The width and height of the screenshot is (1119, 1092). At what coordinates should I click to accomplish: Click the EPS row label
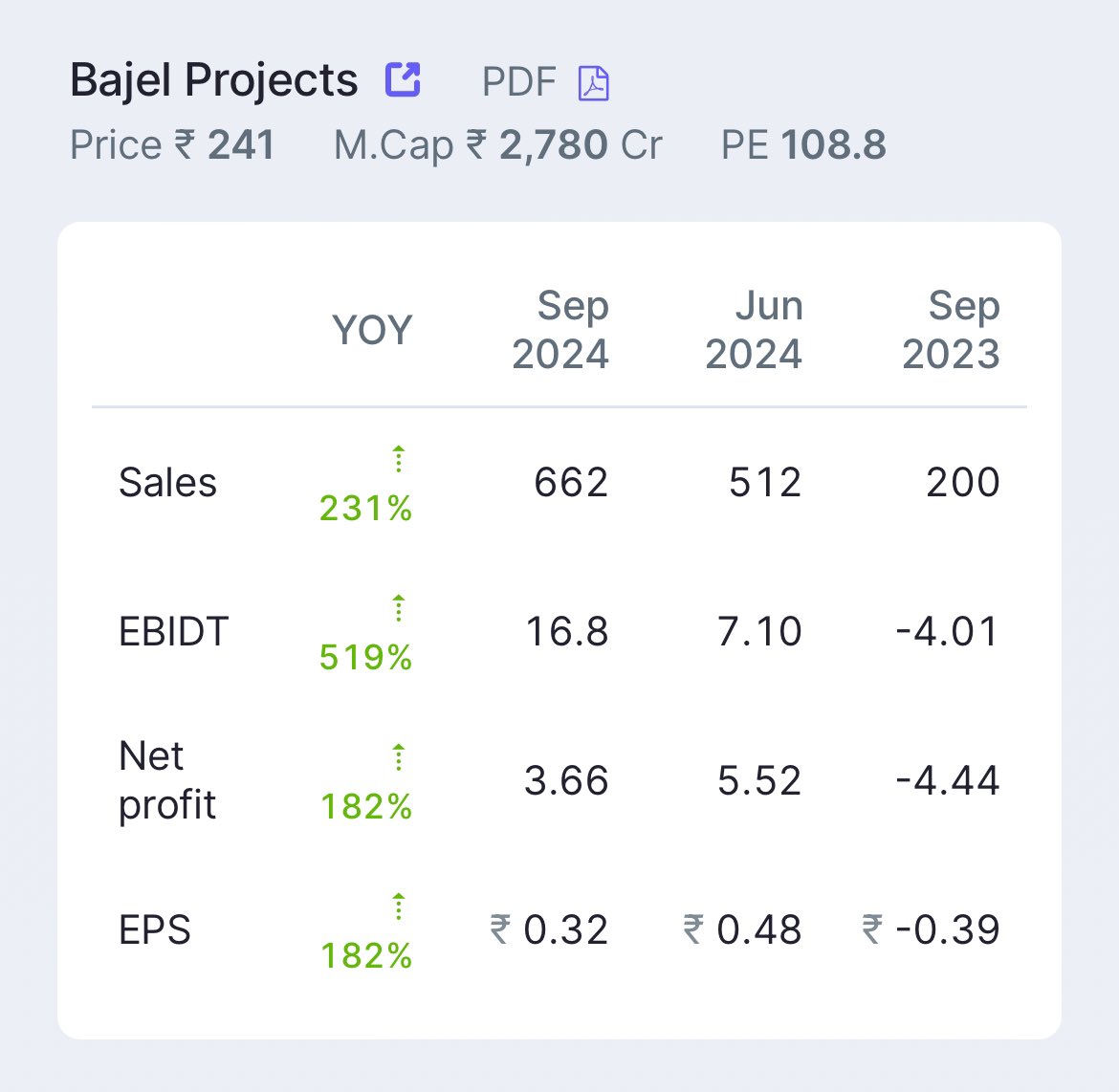(x=154, y=930)
